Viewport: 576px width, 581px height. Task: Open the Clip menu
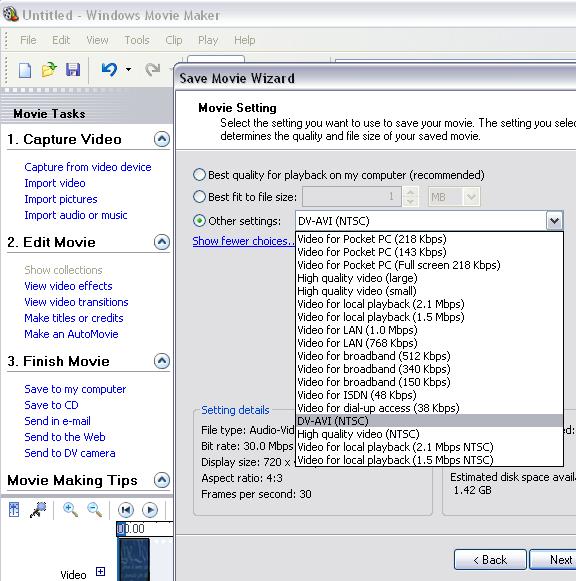tap(174, 40)
